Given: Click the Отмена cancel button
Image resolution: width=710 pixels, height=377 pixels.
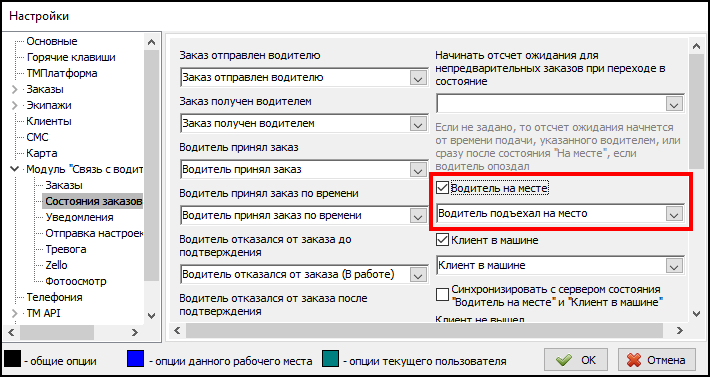Looking at the screenshot, I should pos(656,360).
